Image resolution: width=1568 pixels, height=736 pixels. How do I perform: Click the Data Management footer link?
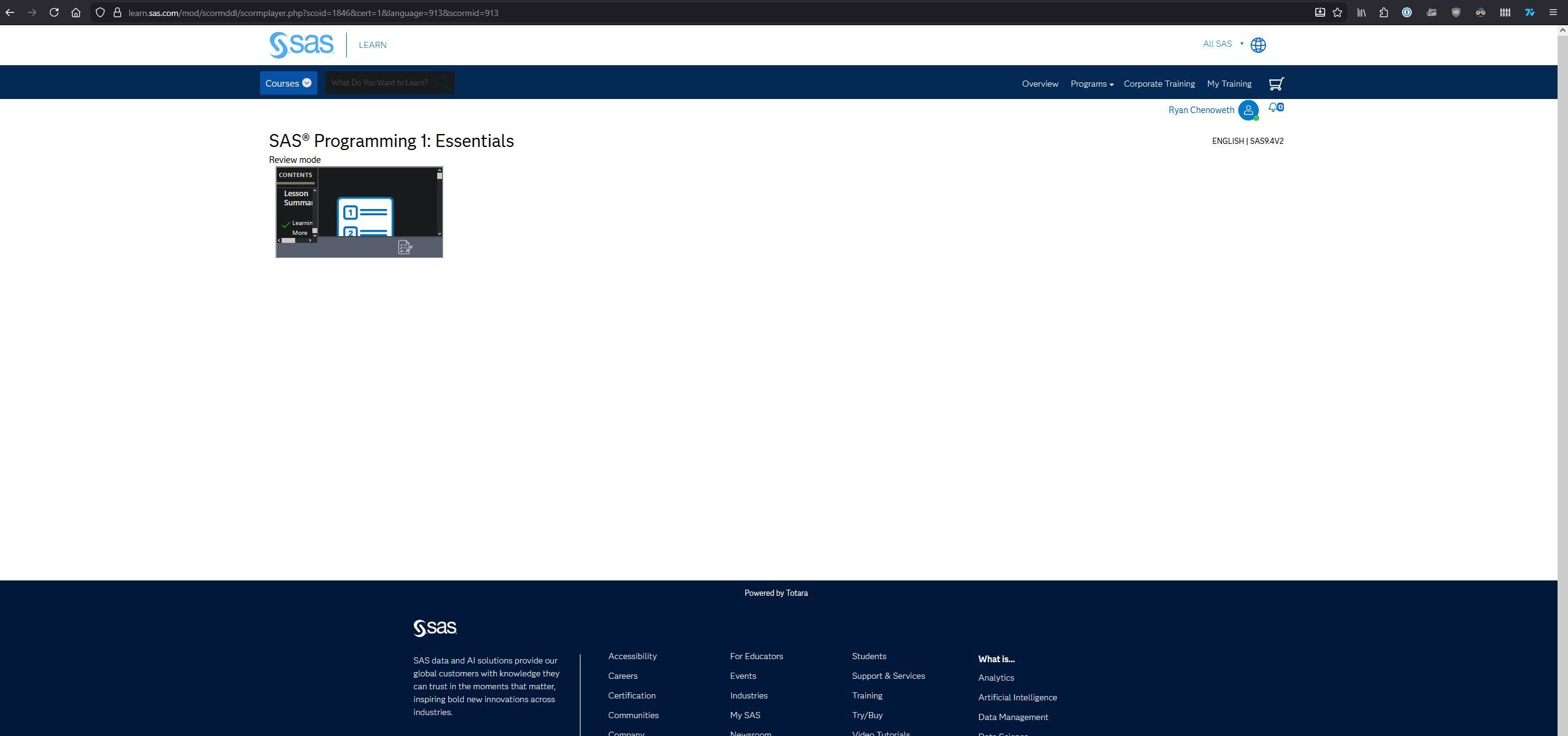point(1013,717)
